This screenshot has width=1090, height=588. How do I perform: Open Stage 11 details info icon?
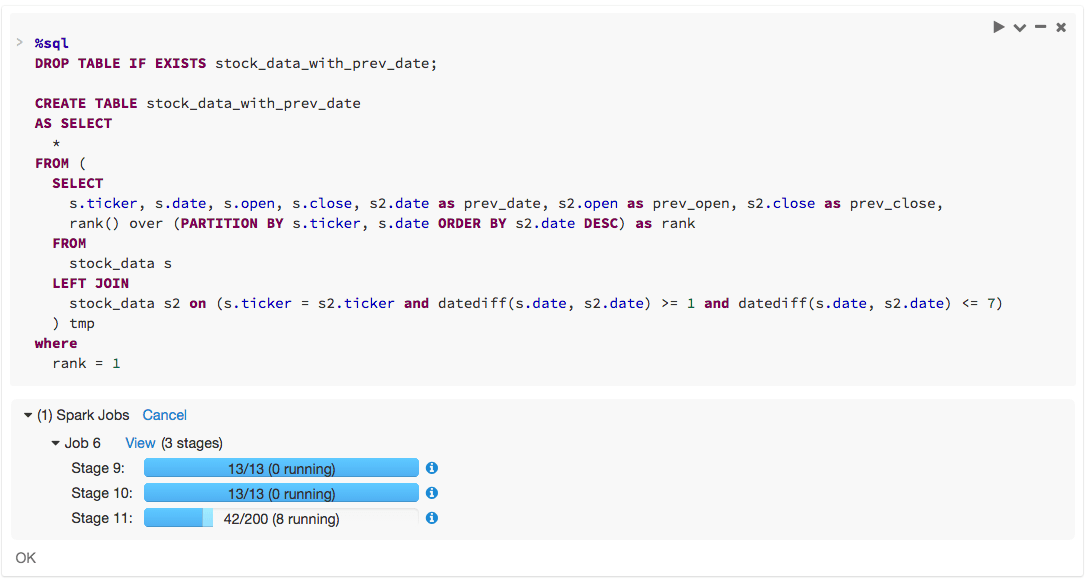(x=432, y=518)
